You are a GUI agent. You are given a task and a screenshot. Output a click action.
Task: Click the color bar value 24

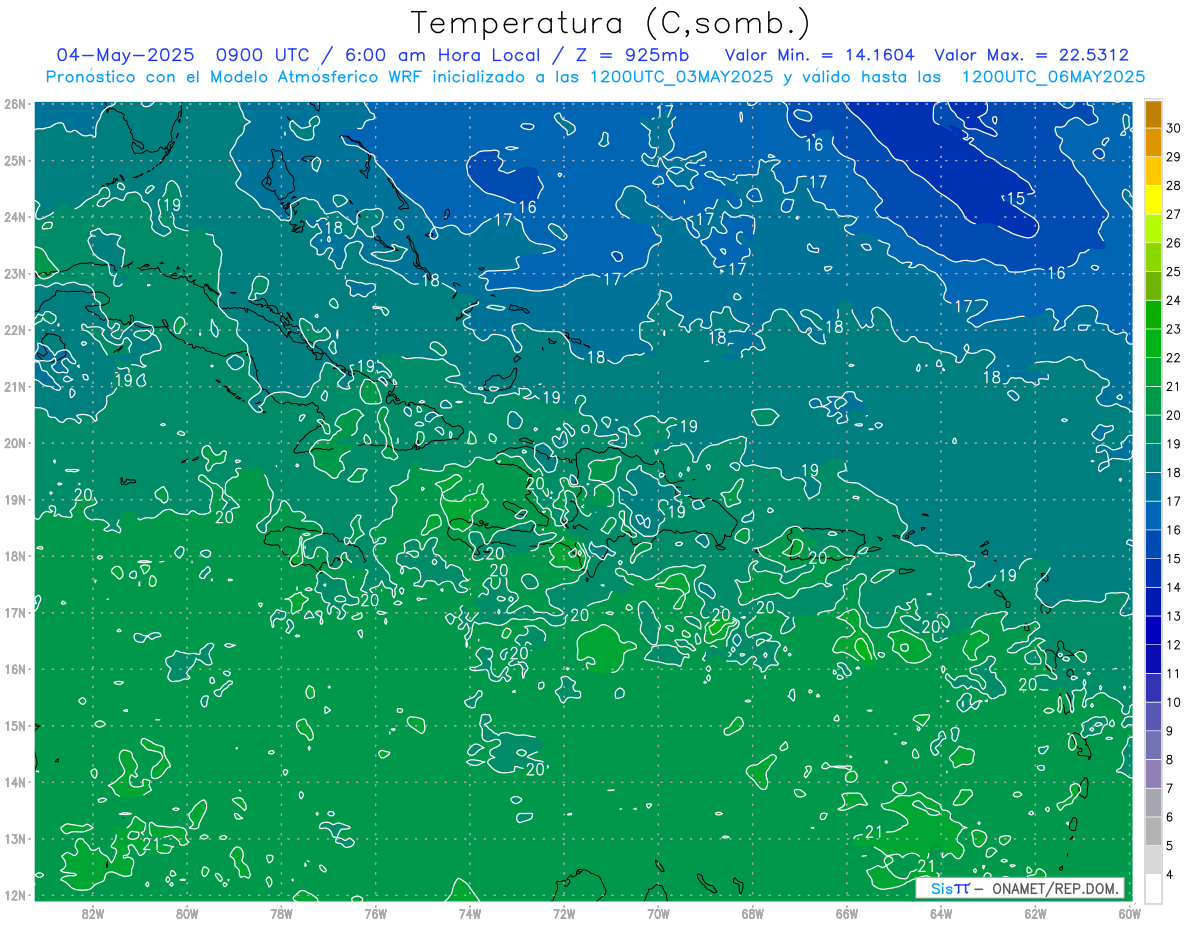pos(1173,300)
